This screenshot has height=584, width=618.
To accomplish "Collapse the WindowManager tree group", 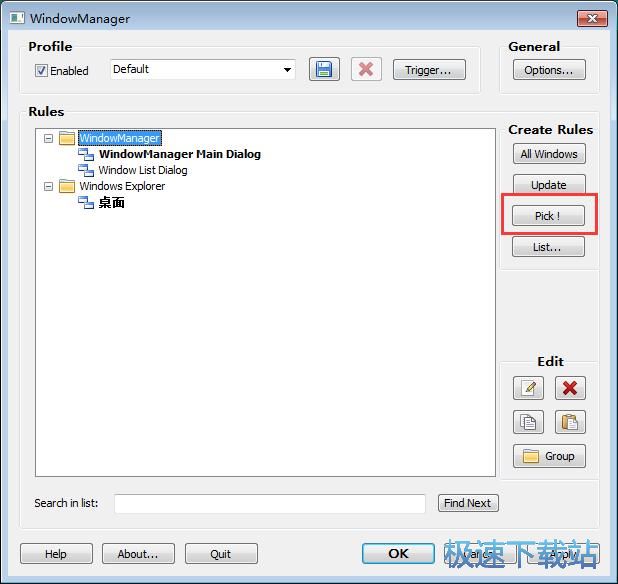I will 48,138.
